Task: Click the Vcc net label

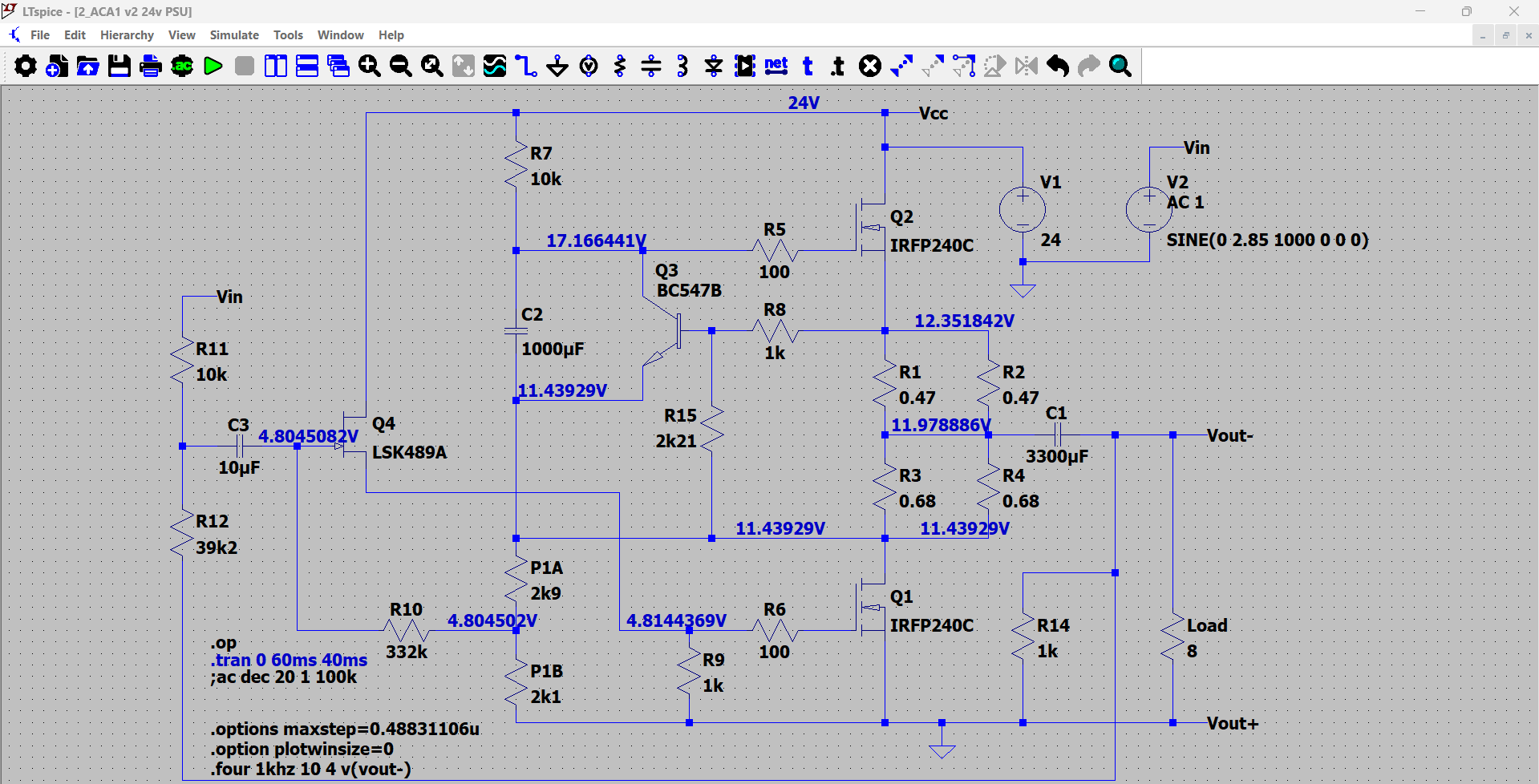Action: pos(934,114)
